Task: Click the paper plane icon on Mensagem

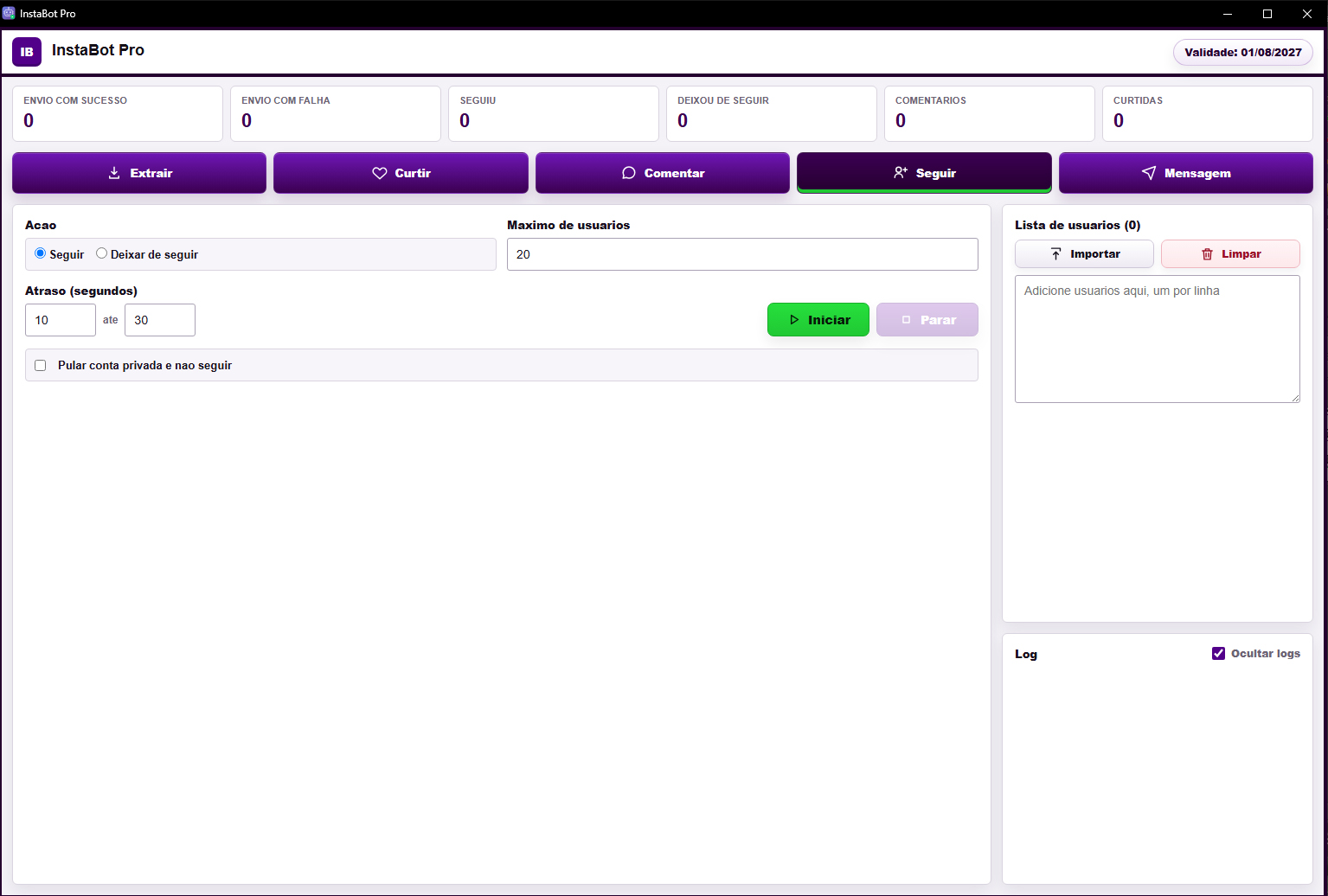Action: click(x=1149, y=173)
